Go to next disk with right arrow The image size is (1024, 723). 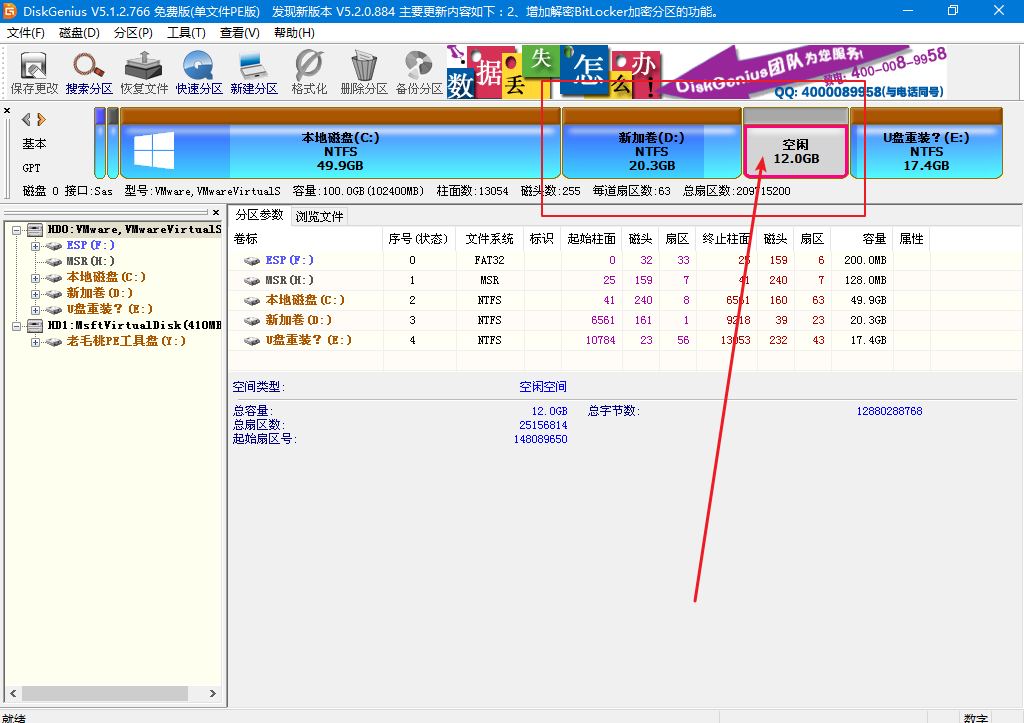tap(41, 119)
